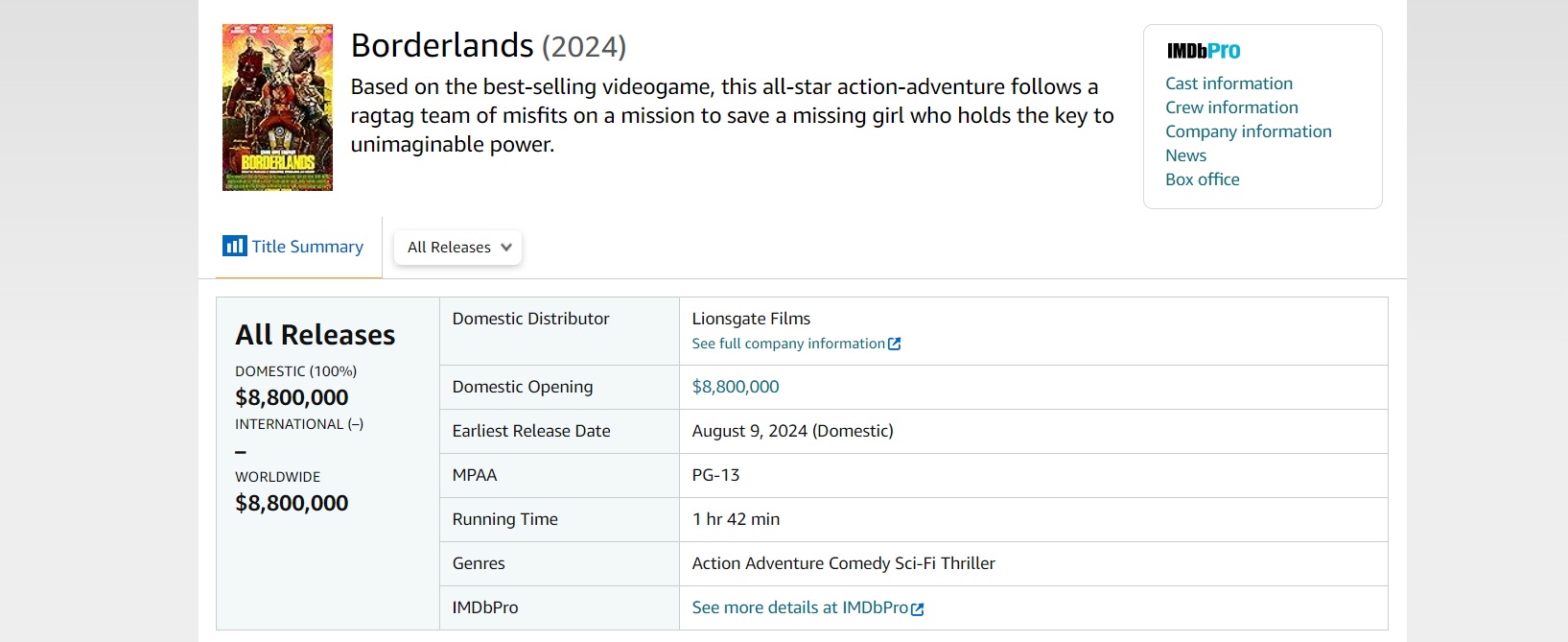Click the IMDbPro logo in the sidebar box
Screen dimensions: 1568x642
1204,51
